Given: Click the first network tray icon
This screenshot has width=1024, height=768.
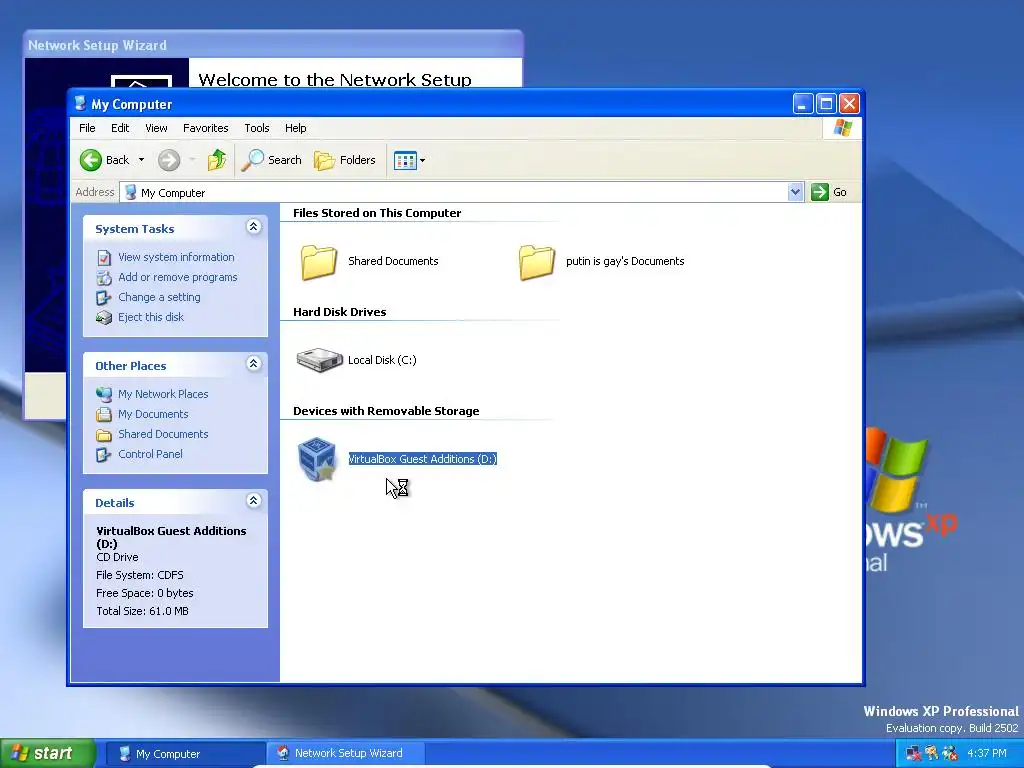Looking at the screenshot, I should pos(914,753).
